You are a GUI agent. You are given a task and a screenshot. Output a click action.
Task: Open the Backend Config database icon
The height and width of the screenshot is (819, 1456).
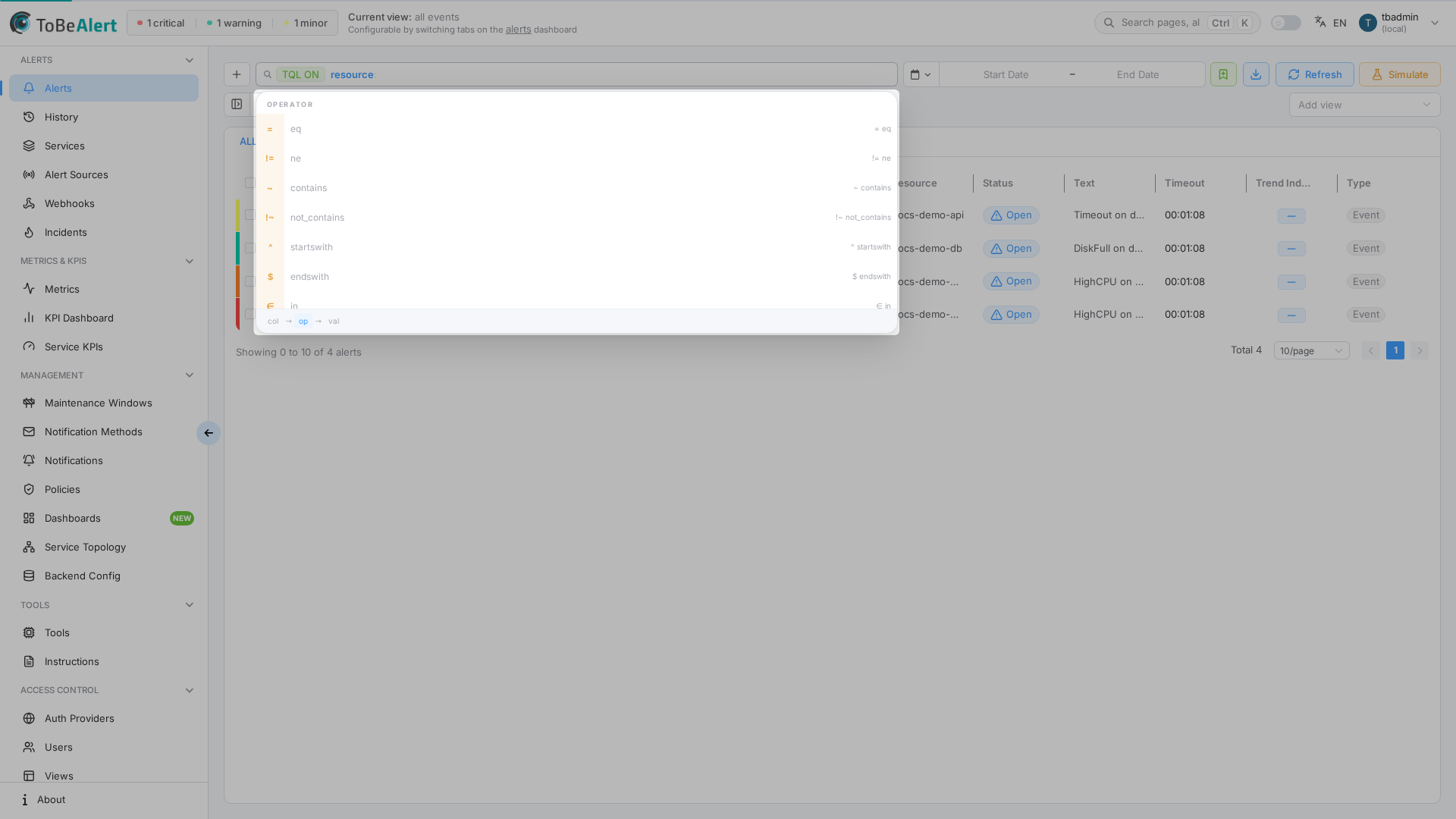(29, 576)
